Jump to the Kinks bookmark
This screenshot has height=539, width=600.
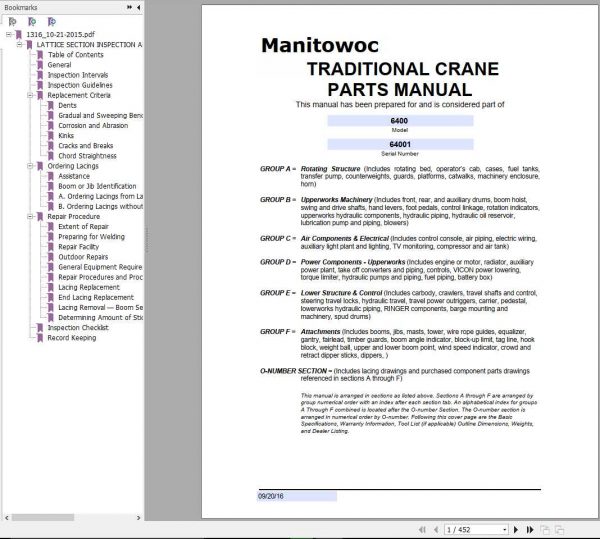point(66,136)
